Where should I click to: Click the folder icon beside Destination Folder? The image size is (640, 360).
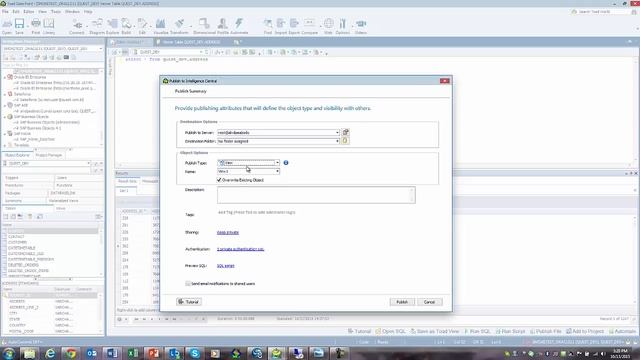pyautogui.click(x=345, y=141)
